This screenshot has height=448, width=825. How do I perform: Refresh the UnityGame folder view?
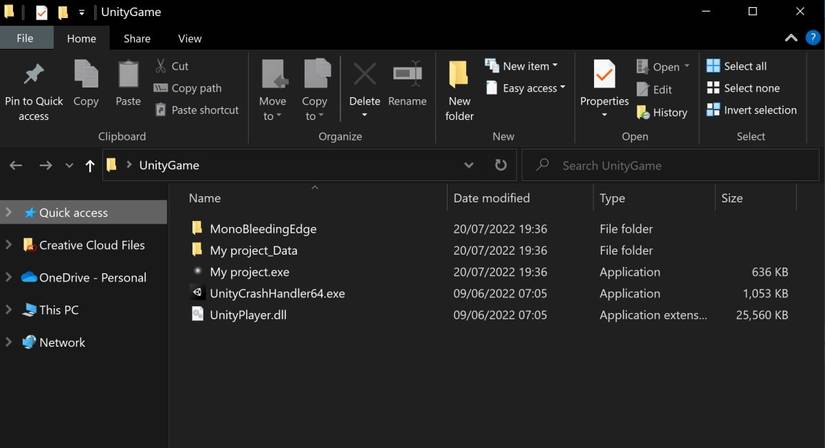[x=501, y=165]
